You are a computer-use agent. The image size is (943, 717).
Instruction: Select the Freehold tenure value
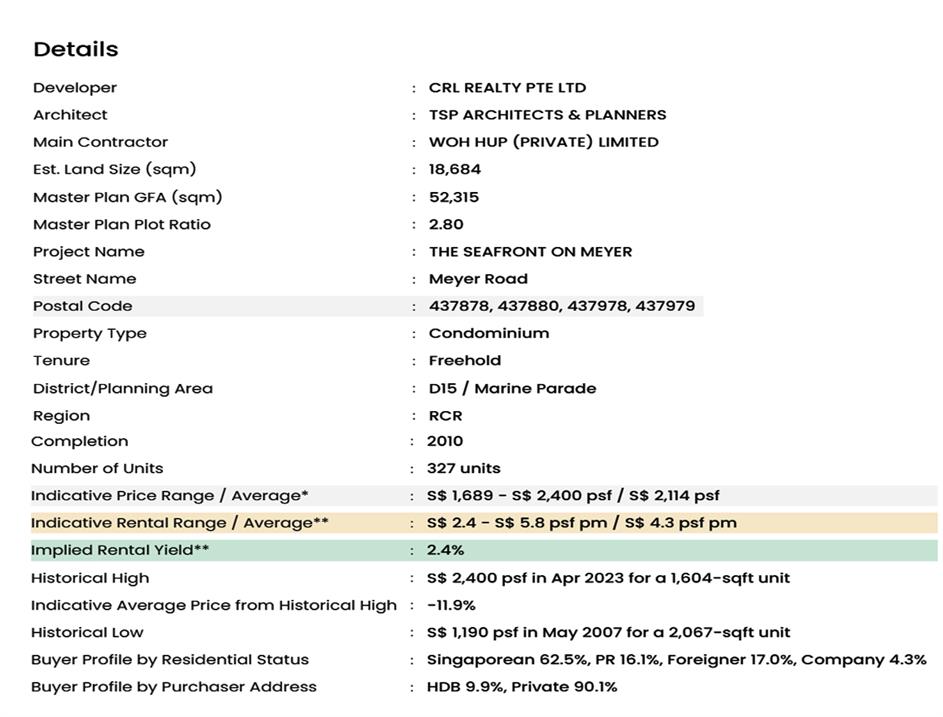(465, 360)
